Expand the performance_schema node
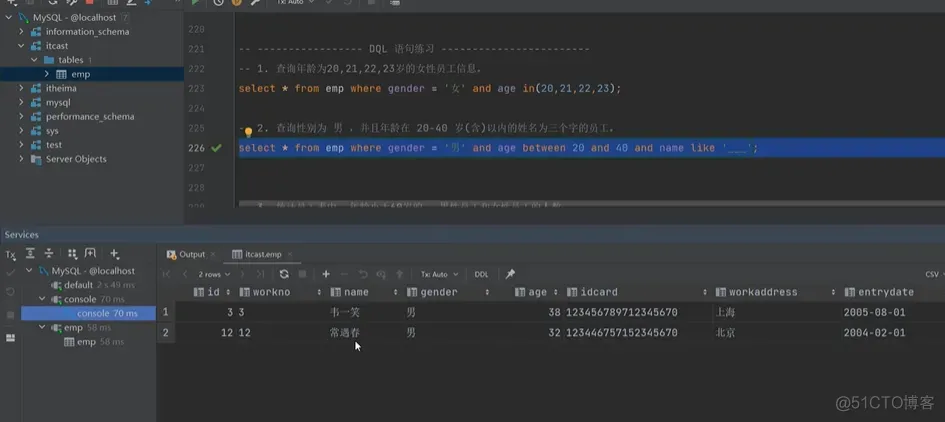945x422 pixels. click(21, 116)
